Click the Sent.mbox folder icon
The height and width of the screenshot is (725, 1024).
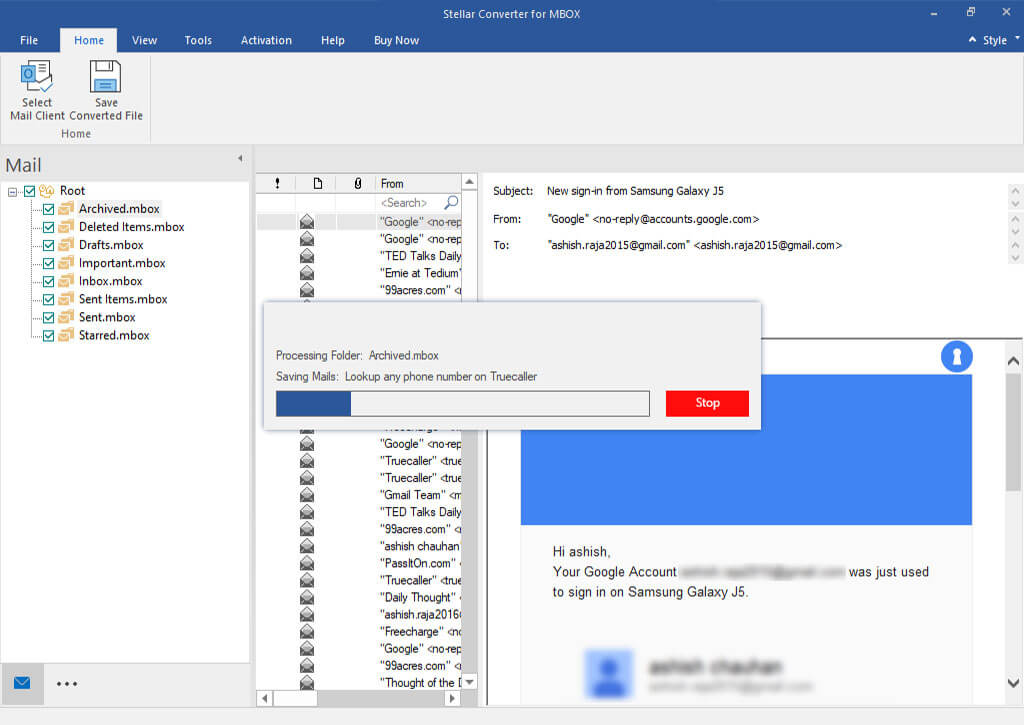pyautogui.click(x=66, y=317)
